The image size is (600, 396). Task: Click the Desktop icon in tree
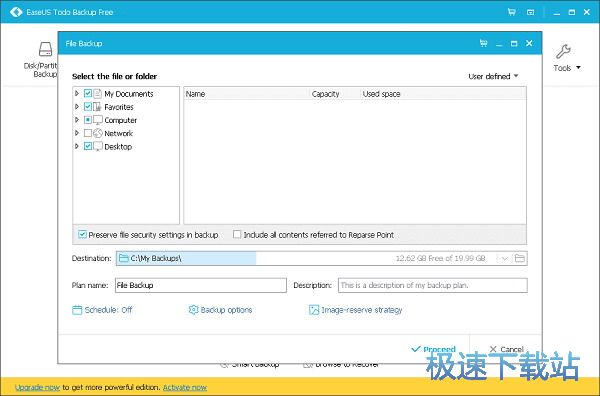click(98, 147)
